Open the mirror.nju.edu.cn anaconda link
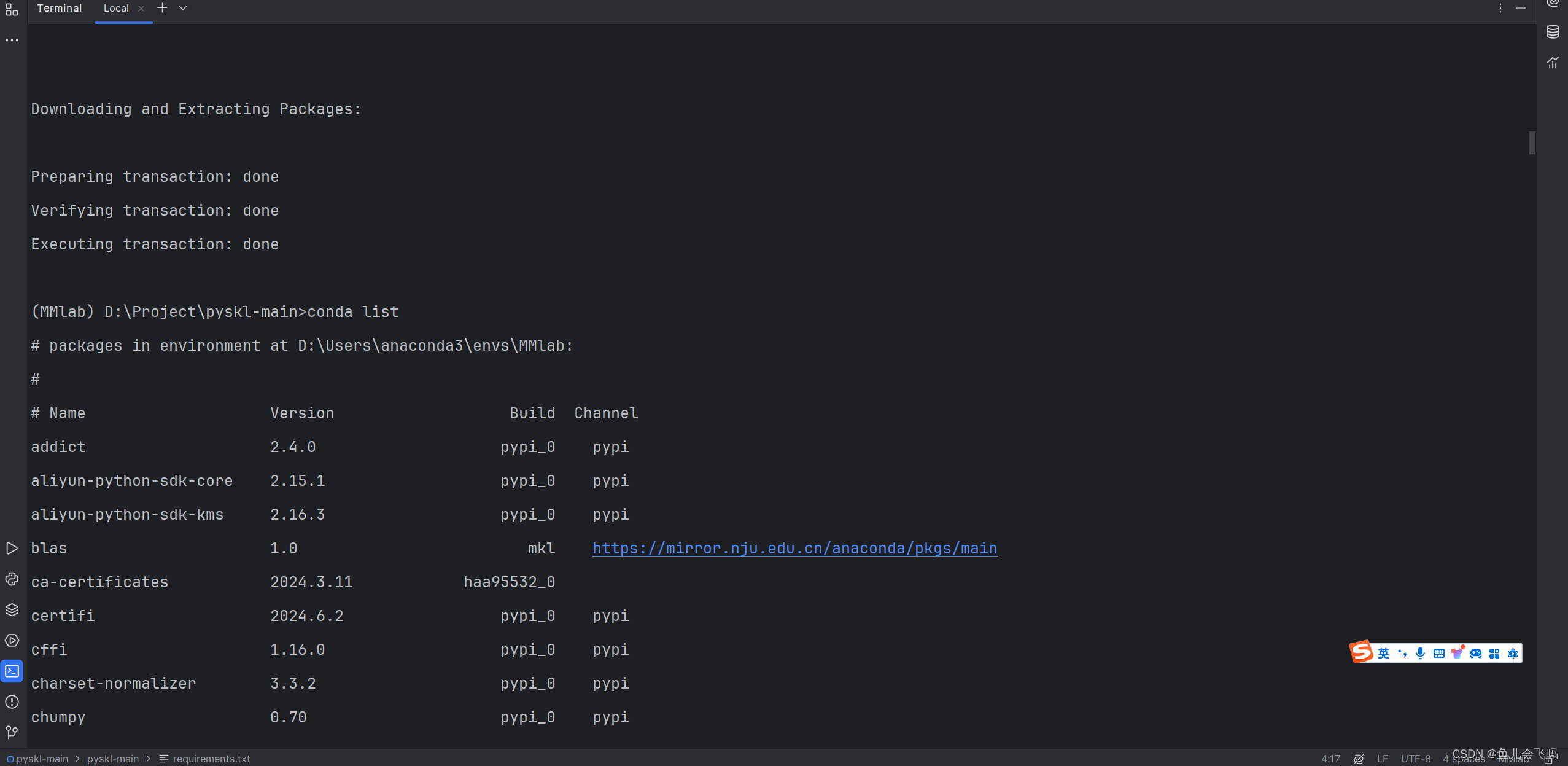 [793, 548]
